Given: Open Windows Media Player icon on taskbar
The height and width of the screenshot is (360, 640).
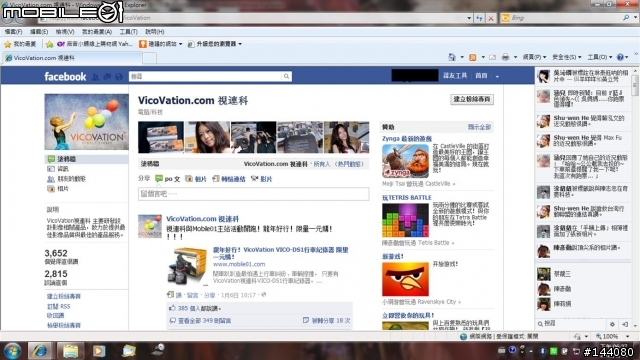Looking at the screenshot, I should pyautogui.click(x=99, y=351).
